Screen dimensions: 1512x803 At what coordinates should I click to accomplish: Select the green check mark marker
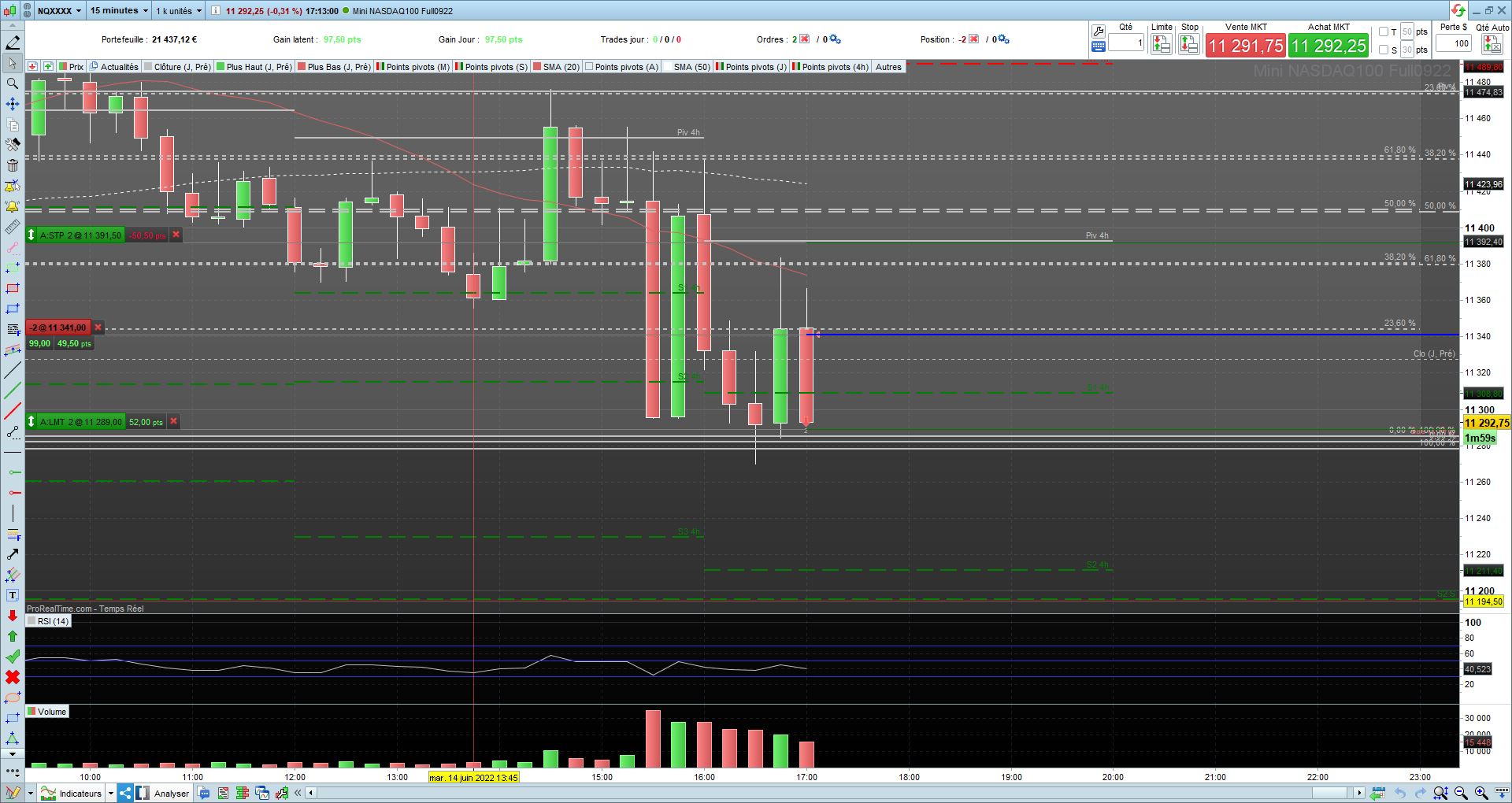click(13, 657)
